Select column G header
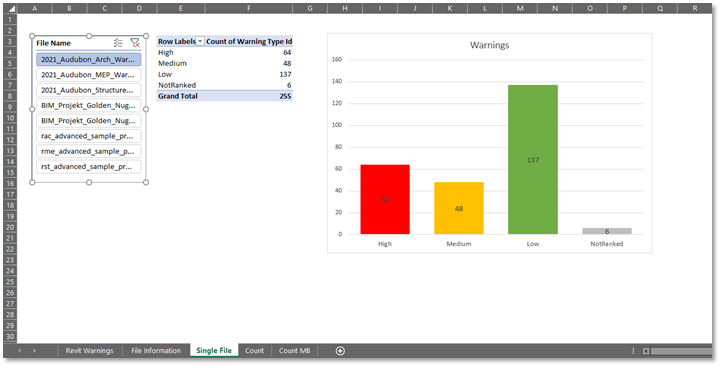Screen dimensions: 721x367 [x=309, y=8]
